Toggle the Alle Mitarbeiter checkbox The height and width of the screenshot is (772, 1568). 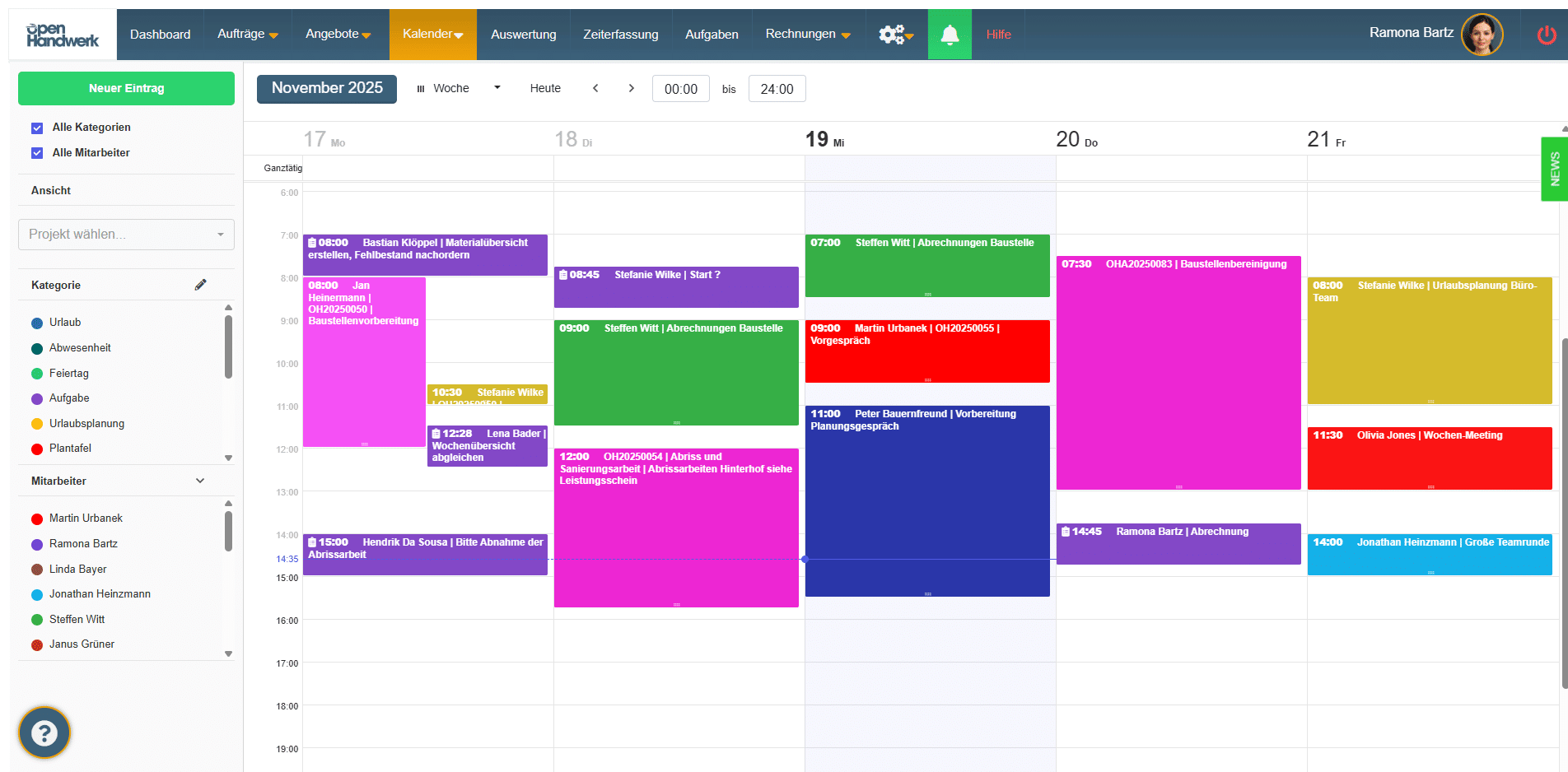37,153
